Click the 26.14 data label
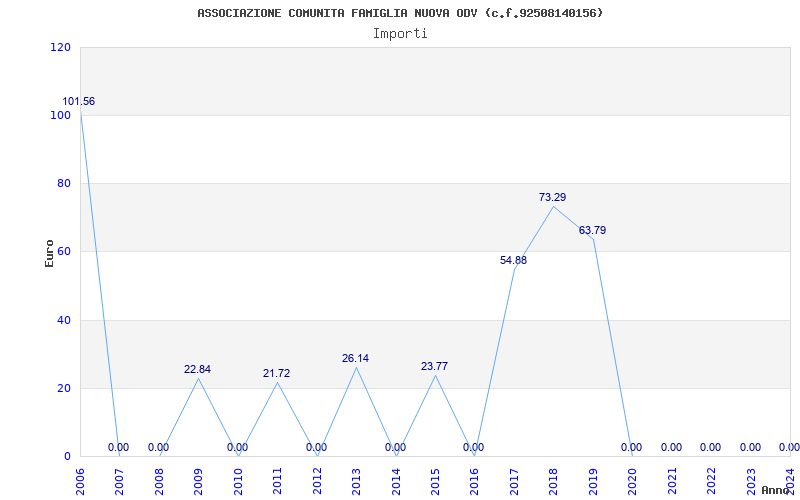 pos(356,359)
